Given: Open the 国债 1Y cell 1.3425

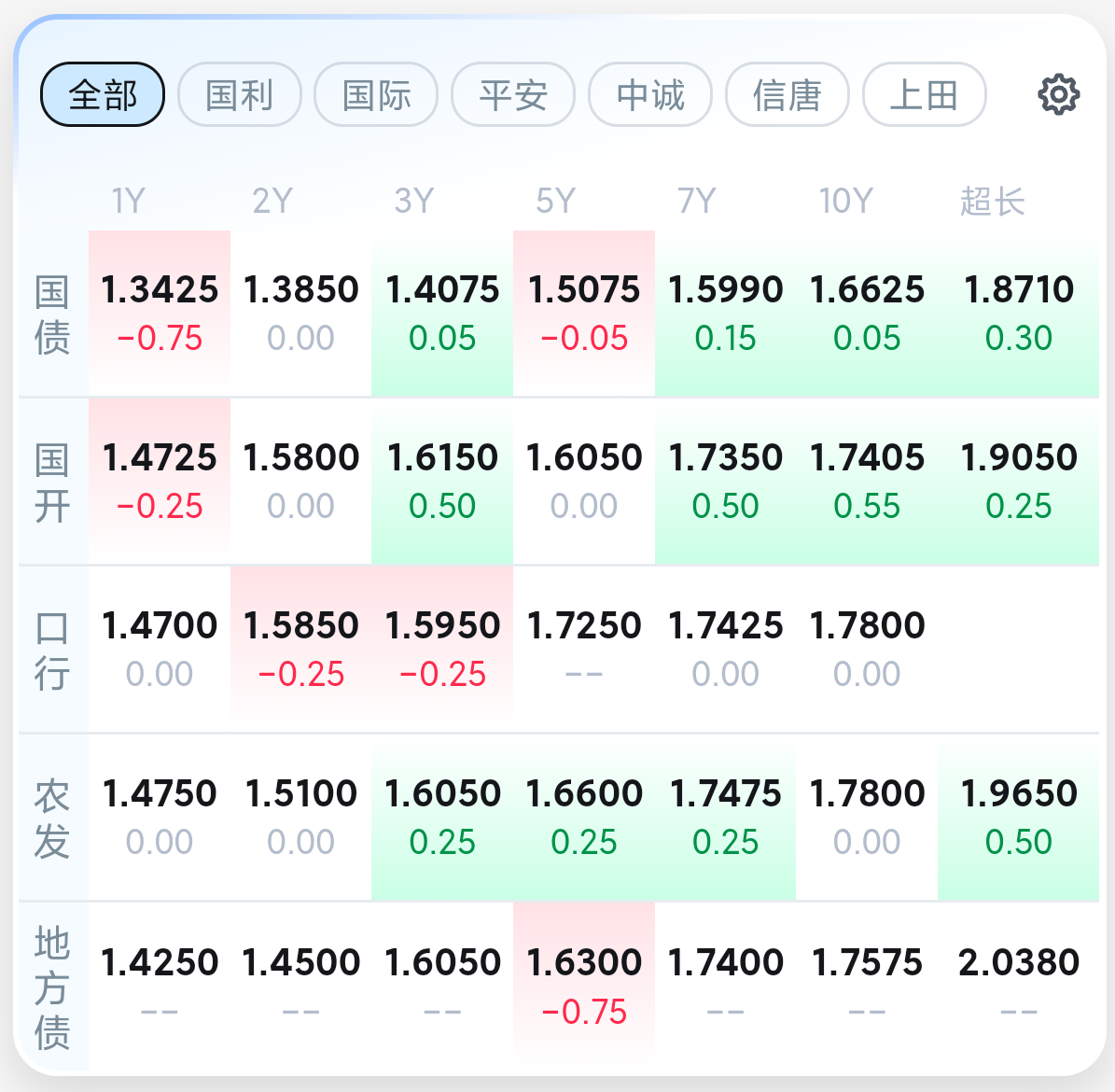Looking at the screenshot, I should pos(160,314).
